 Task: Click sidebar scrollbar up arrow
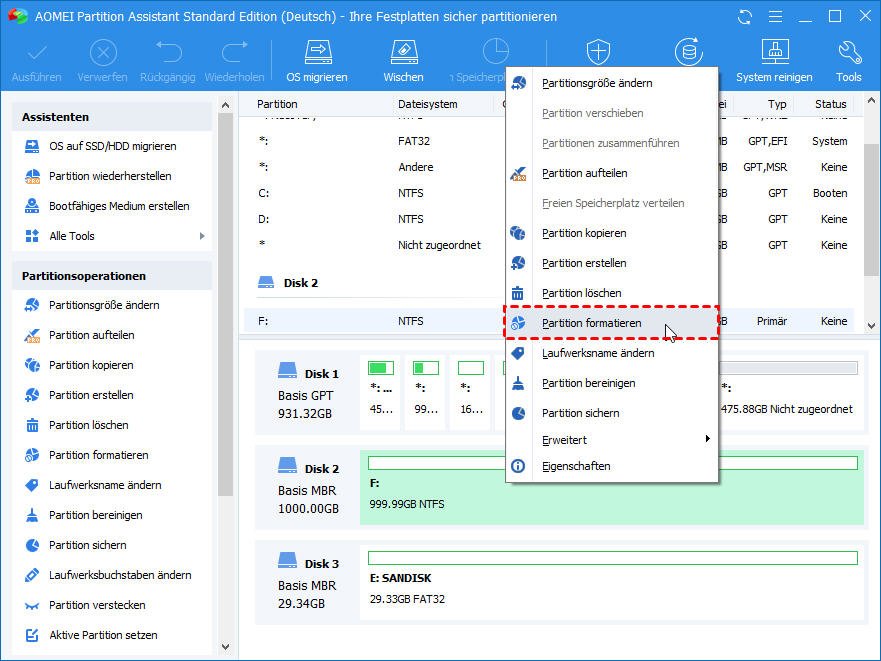pos(225,105)
